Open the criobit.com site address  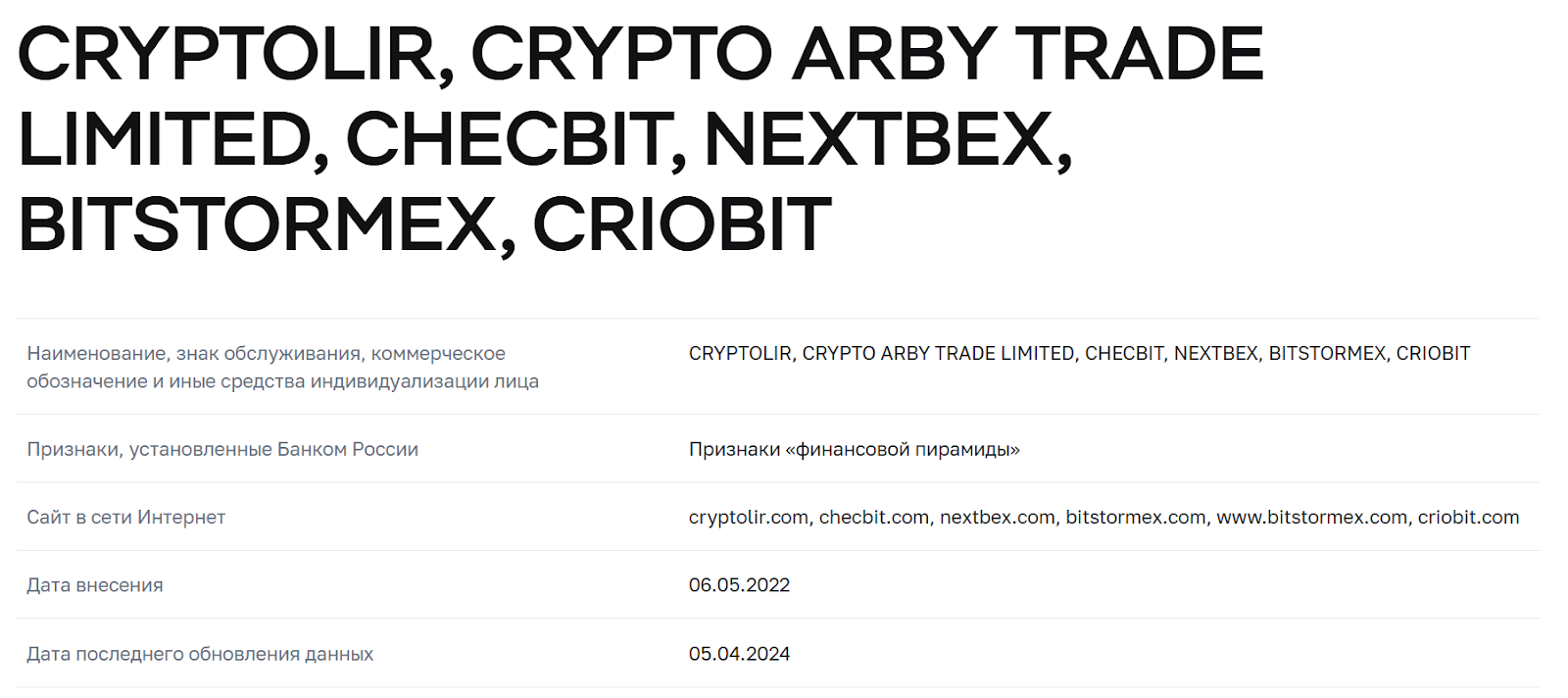1468,517
